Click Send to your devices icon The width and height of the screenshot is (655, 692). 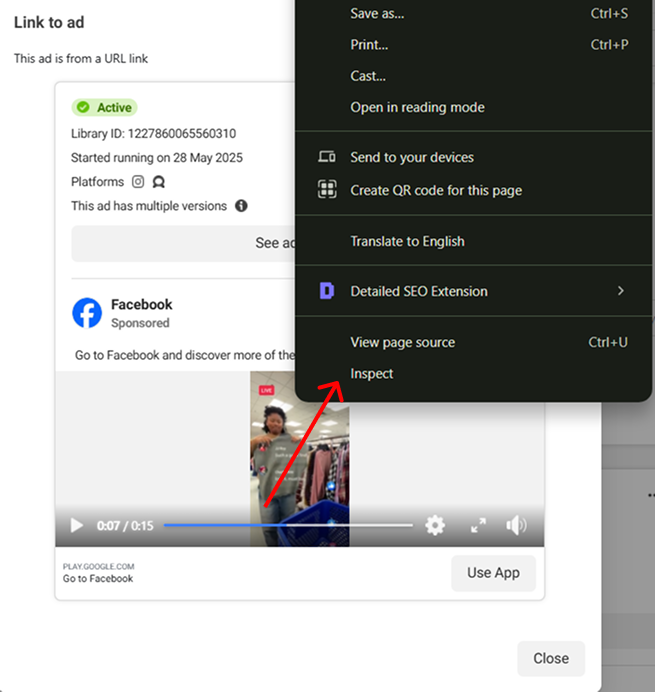coord(327,157)
